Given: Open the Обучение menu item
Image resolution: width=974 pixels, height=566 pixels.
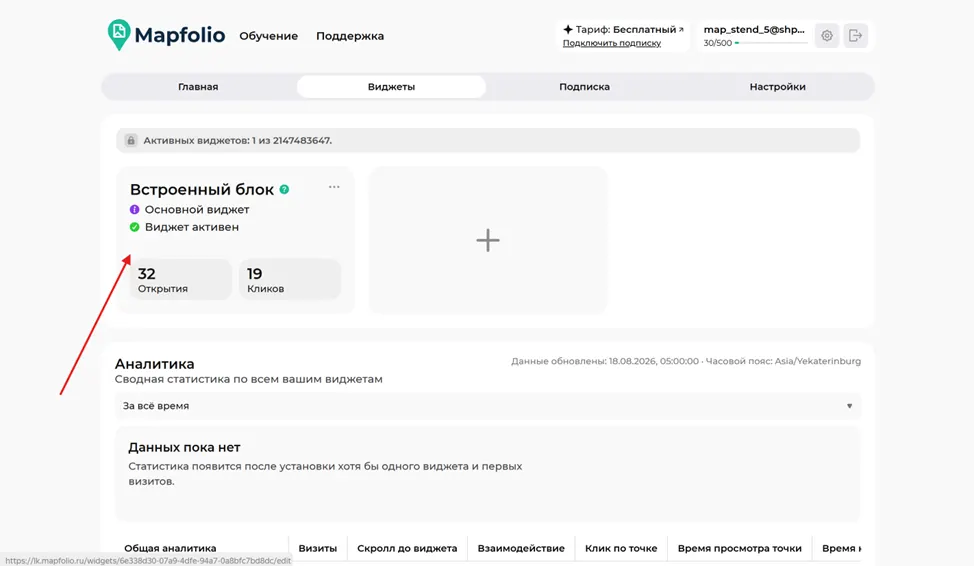Looking at the screenshot, I should (x=268, y=36).
